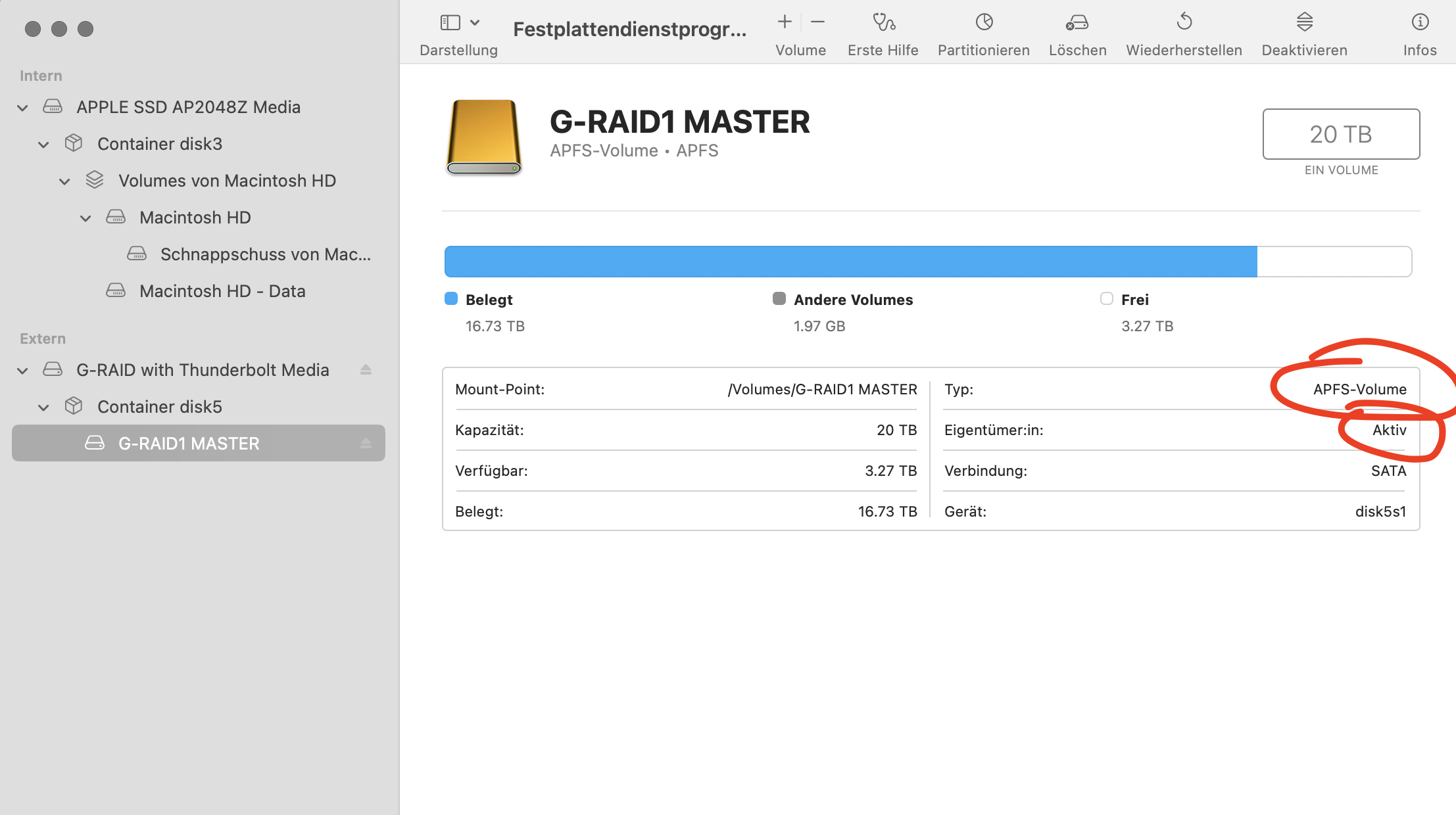Click the Wiederherstellen restore arrow icon
1456x815 pixels.
[x=1184, y=22]
